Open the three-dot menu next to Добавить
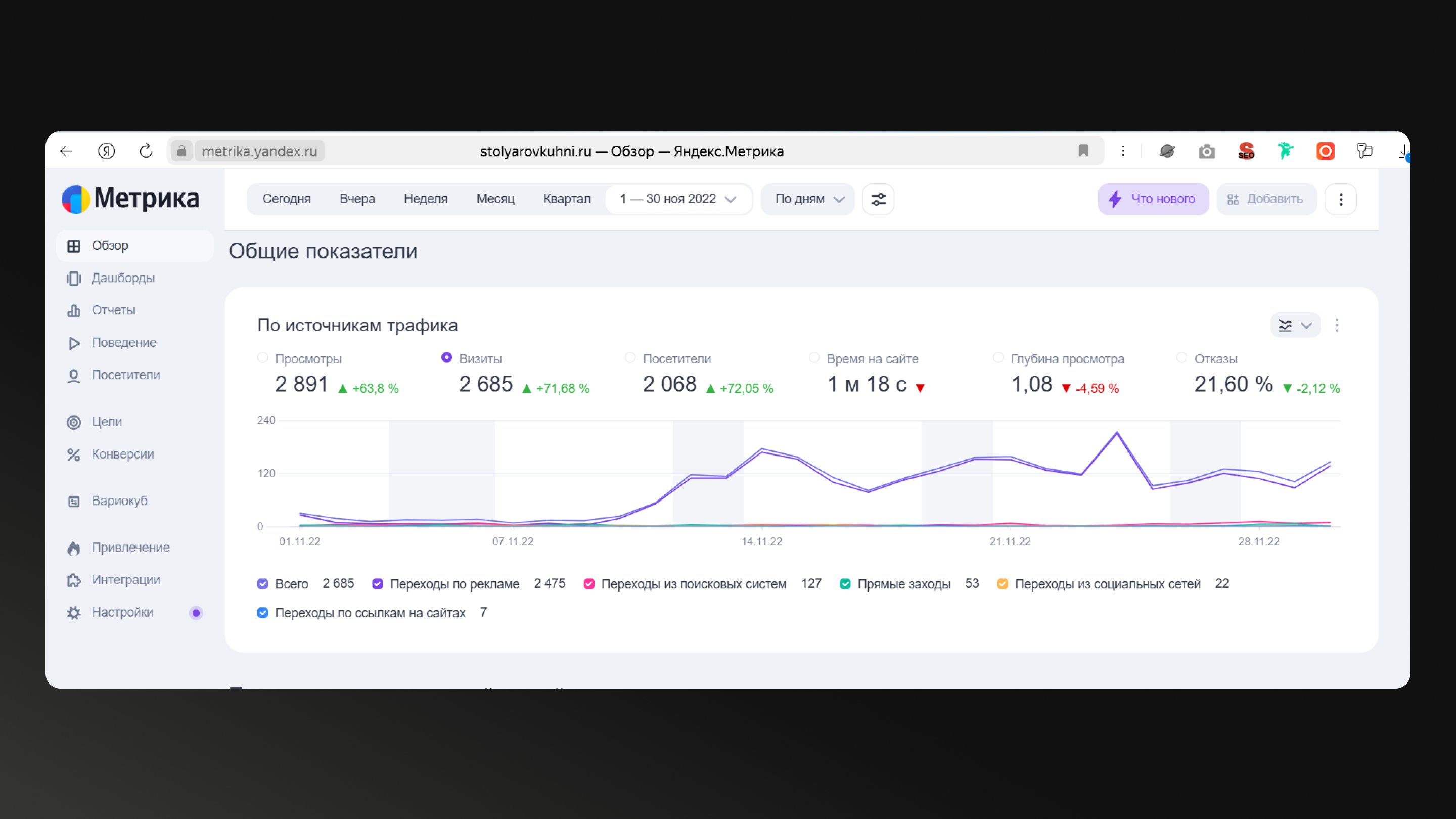Screen dimensions: 1456x819 (1340, 199)
